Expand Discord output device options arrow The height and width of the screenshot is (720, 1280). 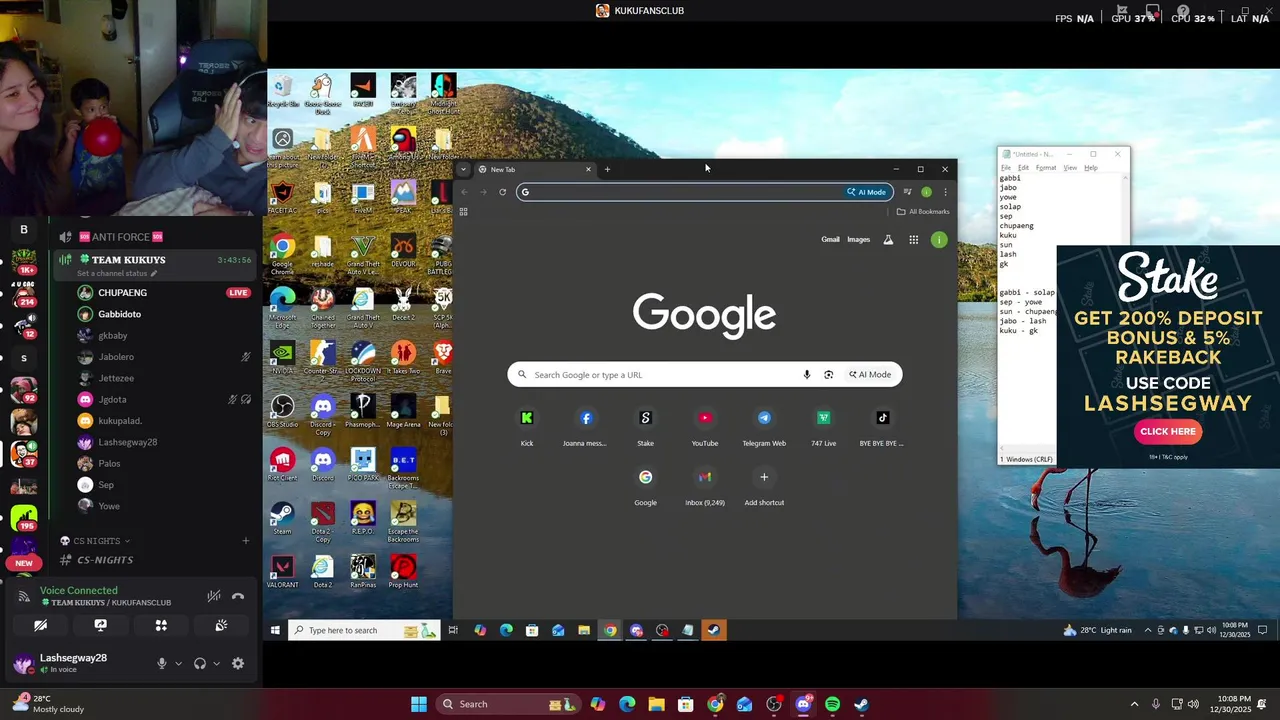click(216, 663)
